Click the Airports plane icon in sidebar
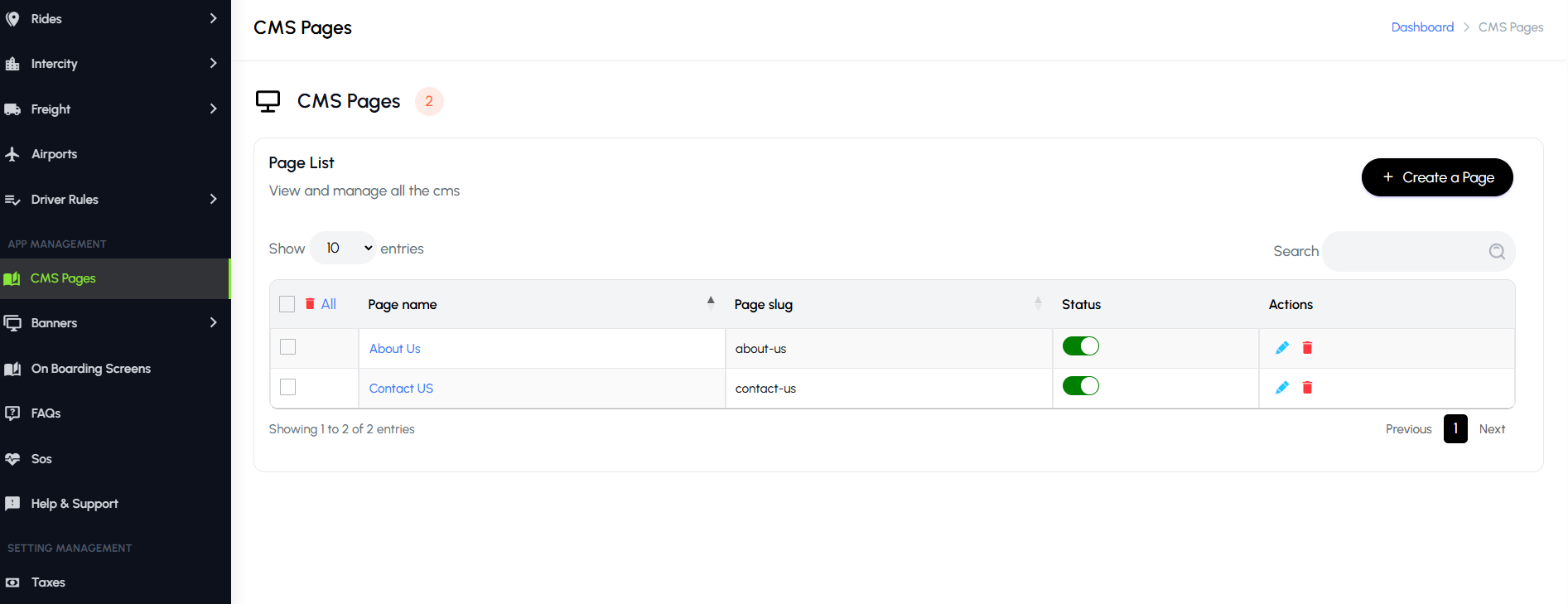This screenshot has height=604, width=1568. pos(12,154)
